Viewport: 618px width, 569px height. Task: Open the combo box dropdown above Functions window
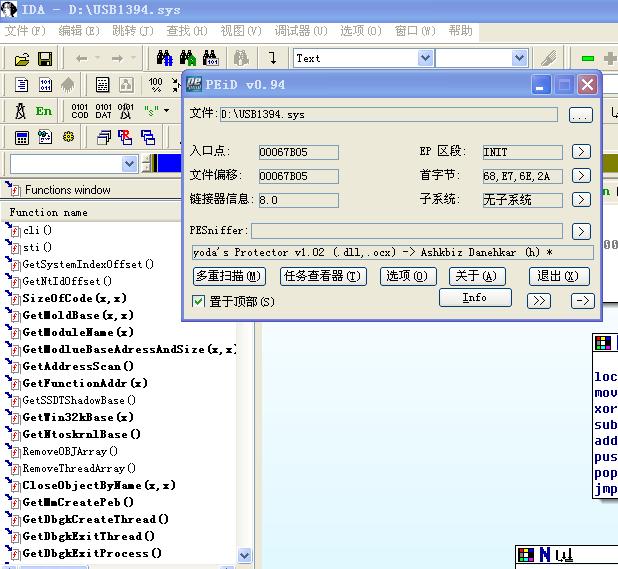coord(129,164)
